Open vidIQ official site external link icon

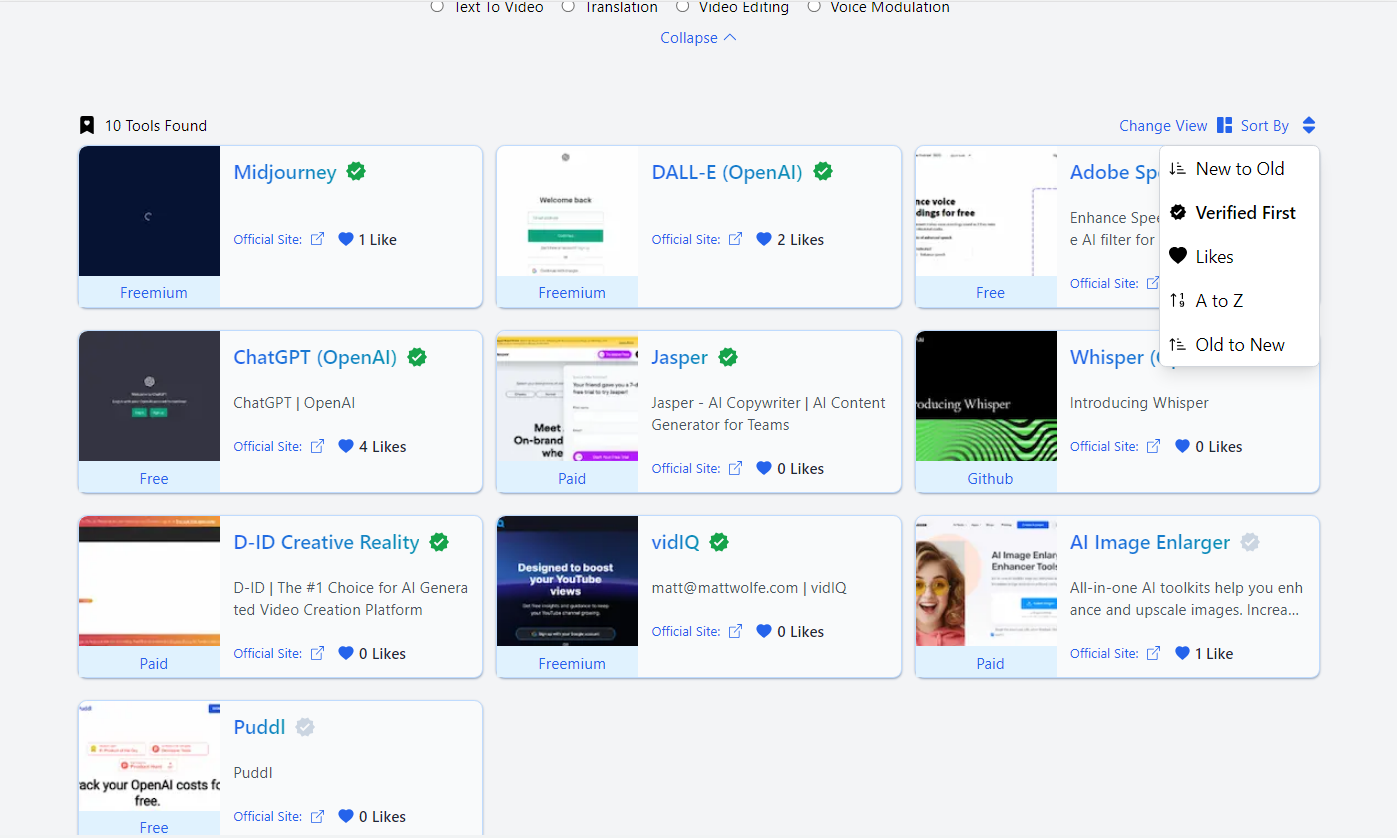tap(735, 631)
